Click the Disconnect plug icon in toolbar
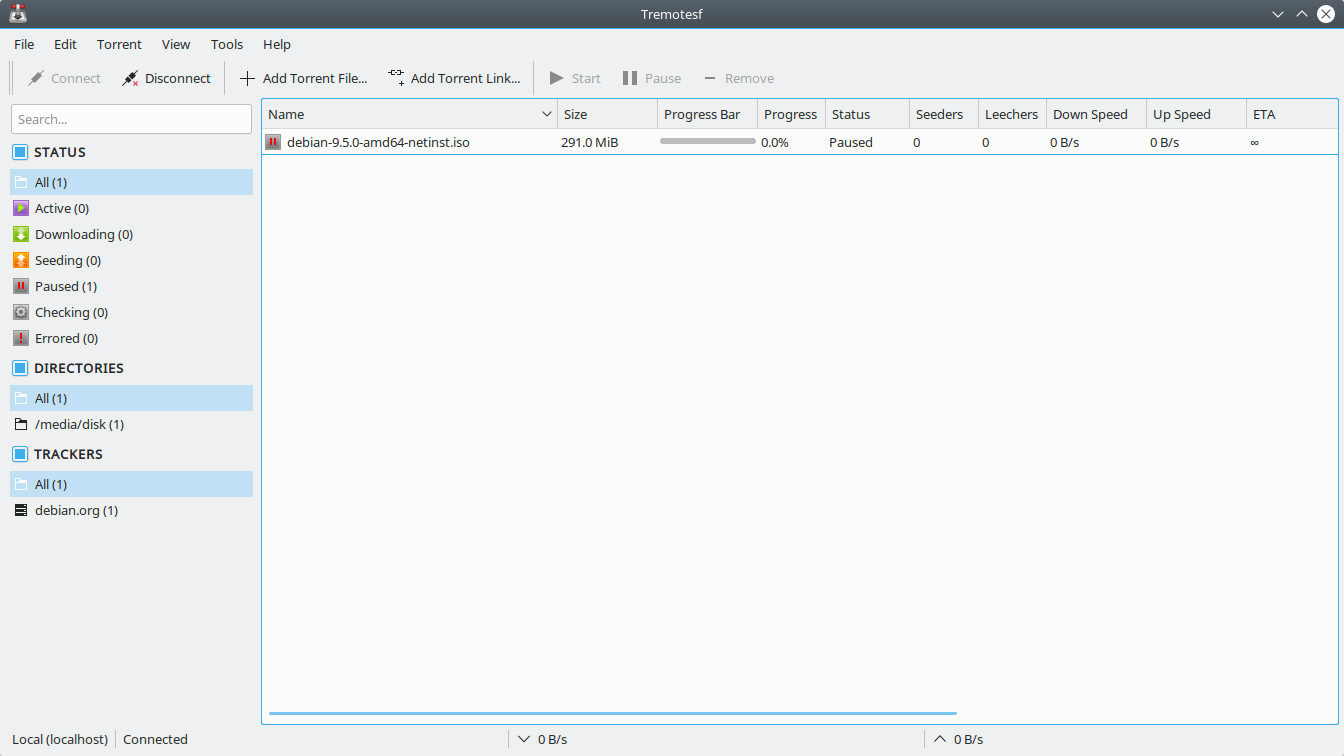The image size is (1344, 756). point(130,78)
